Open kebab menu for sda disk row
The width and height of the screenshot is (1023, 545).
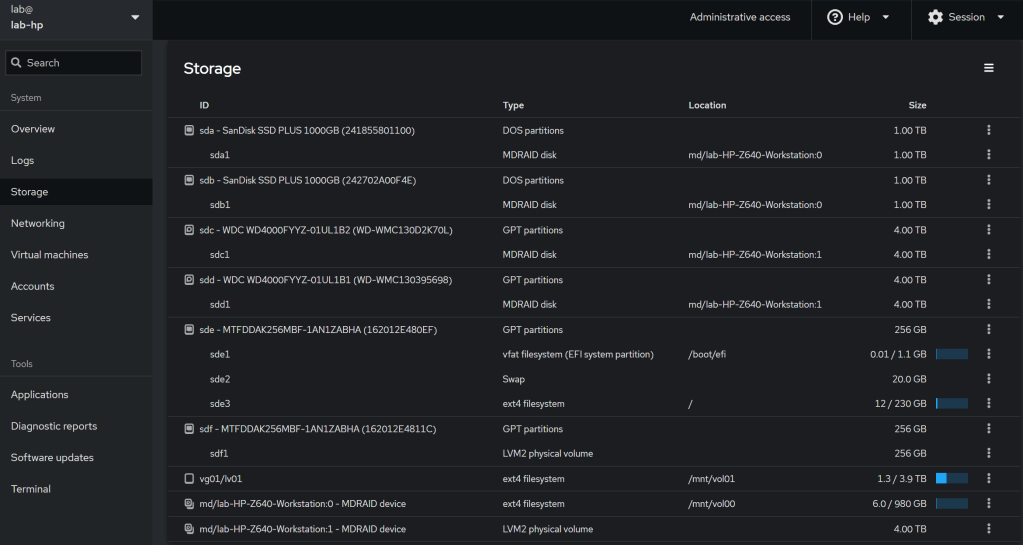click(x=988, y=130)
